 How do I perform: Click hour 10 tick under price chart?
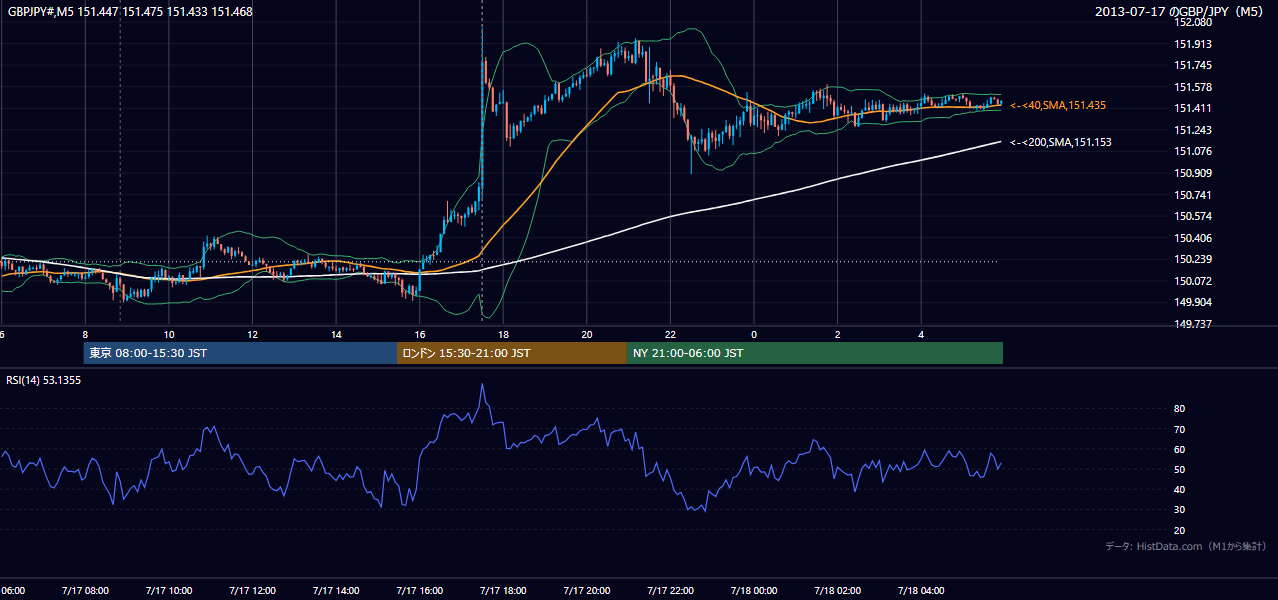point(169,334)
